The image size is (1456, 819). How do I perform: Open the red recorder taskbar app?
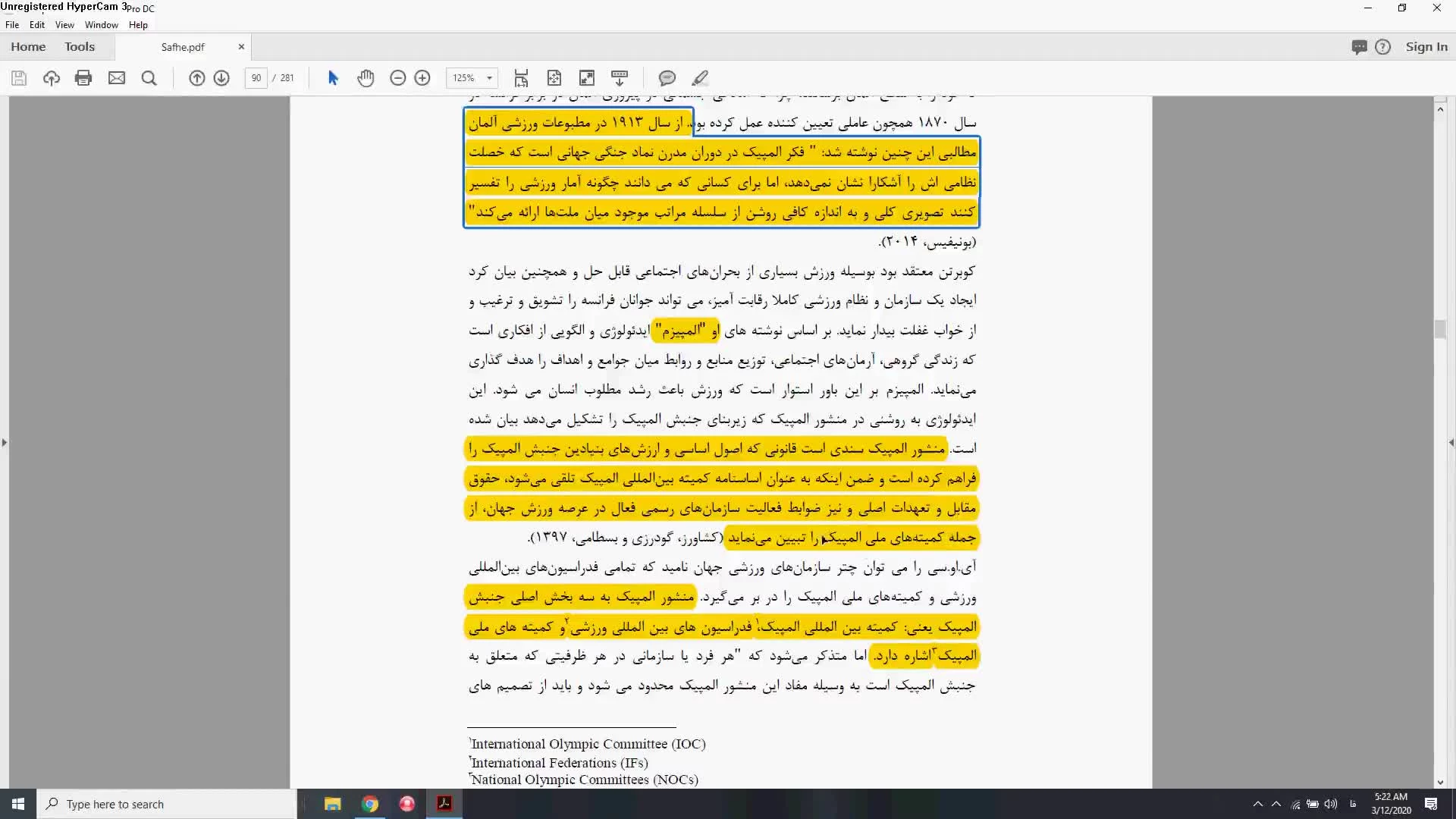407,804
